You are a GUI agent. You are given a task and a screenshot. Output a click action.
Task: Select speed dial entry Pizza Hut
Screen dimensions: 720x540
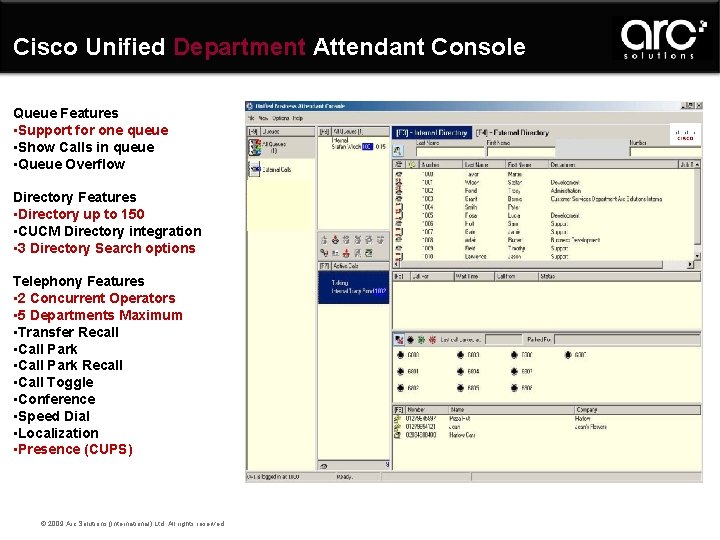[546, 419]
